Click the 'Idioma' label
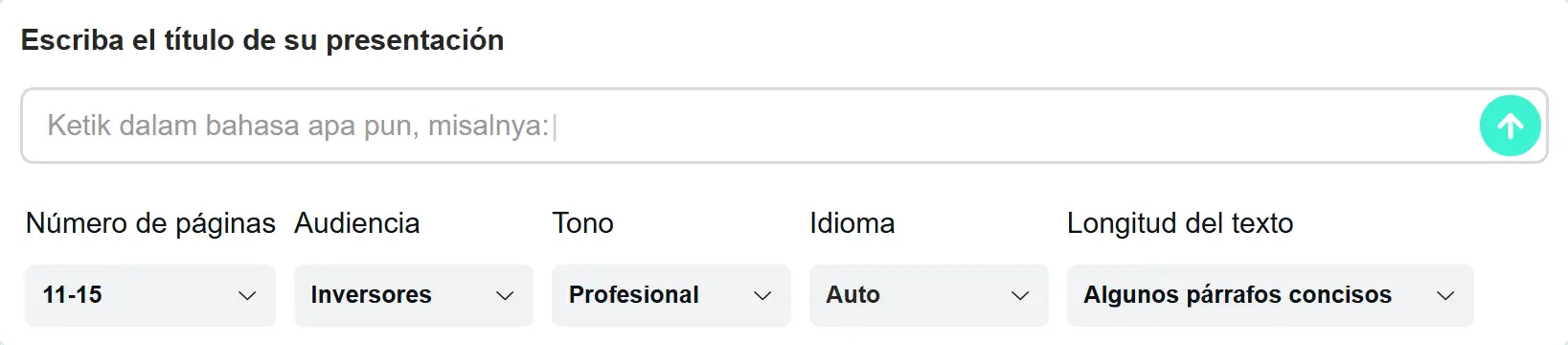The width and height of the screenshot is (1568, 345). 852,223
